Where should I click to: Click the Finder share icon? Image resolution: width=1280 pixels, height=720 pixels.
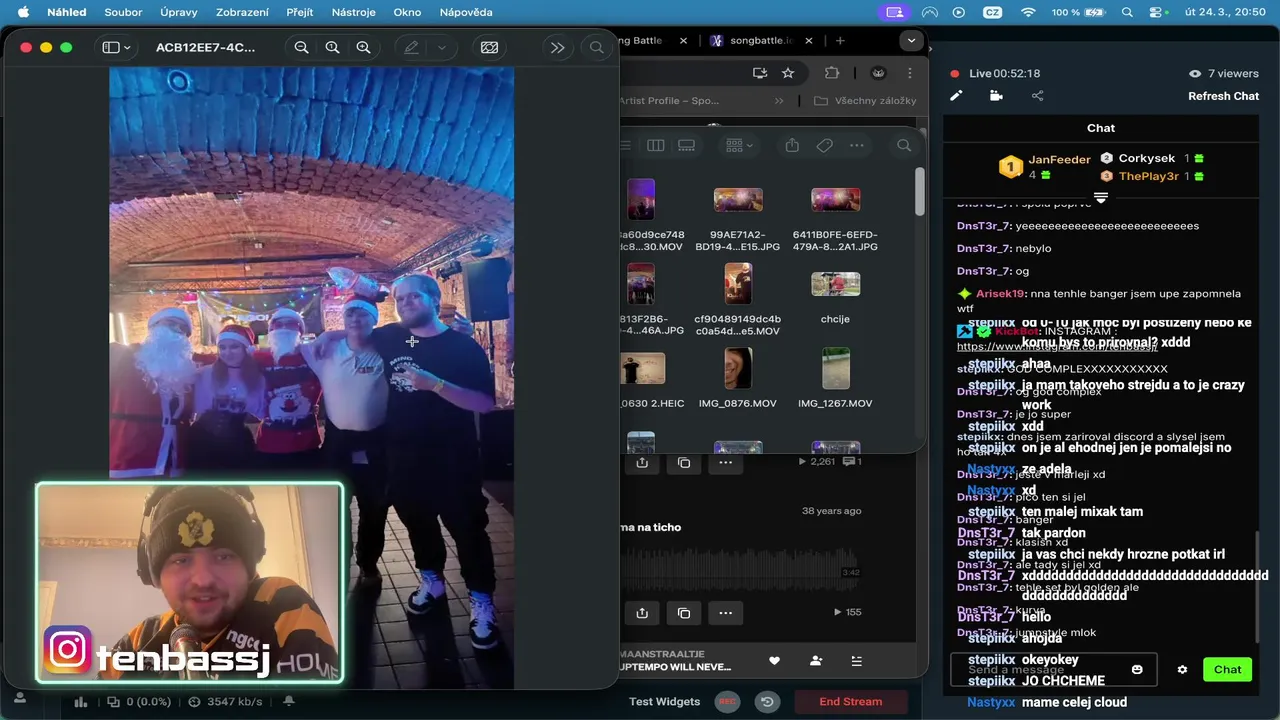[x=792, y=145]
